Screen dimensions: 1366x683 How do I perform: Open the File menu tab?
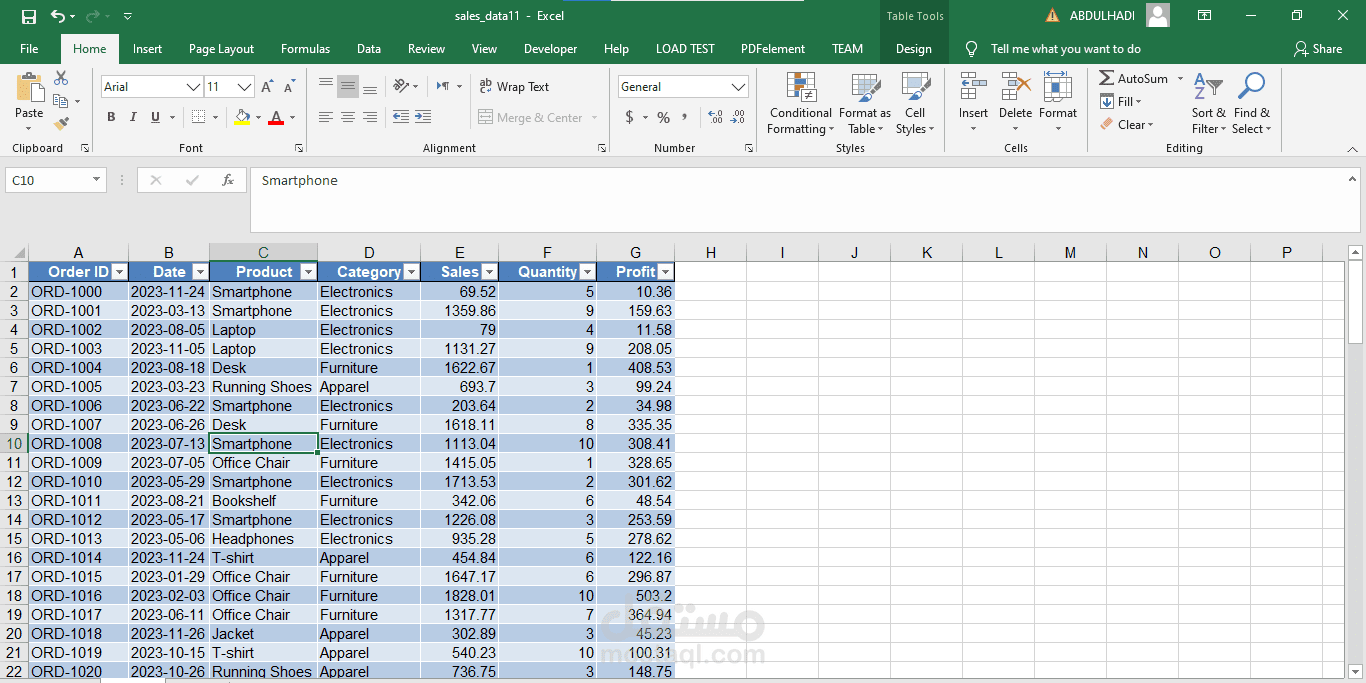[x=29, y=49]
